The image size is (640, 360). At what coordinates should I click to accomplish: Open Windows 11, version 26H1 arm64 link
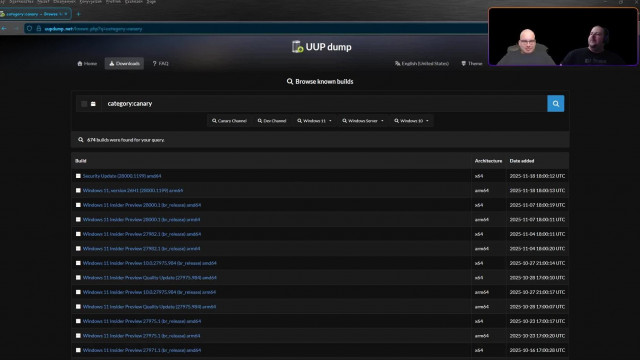133,191
